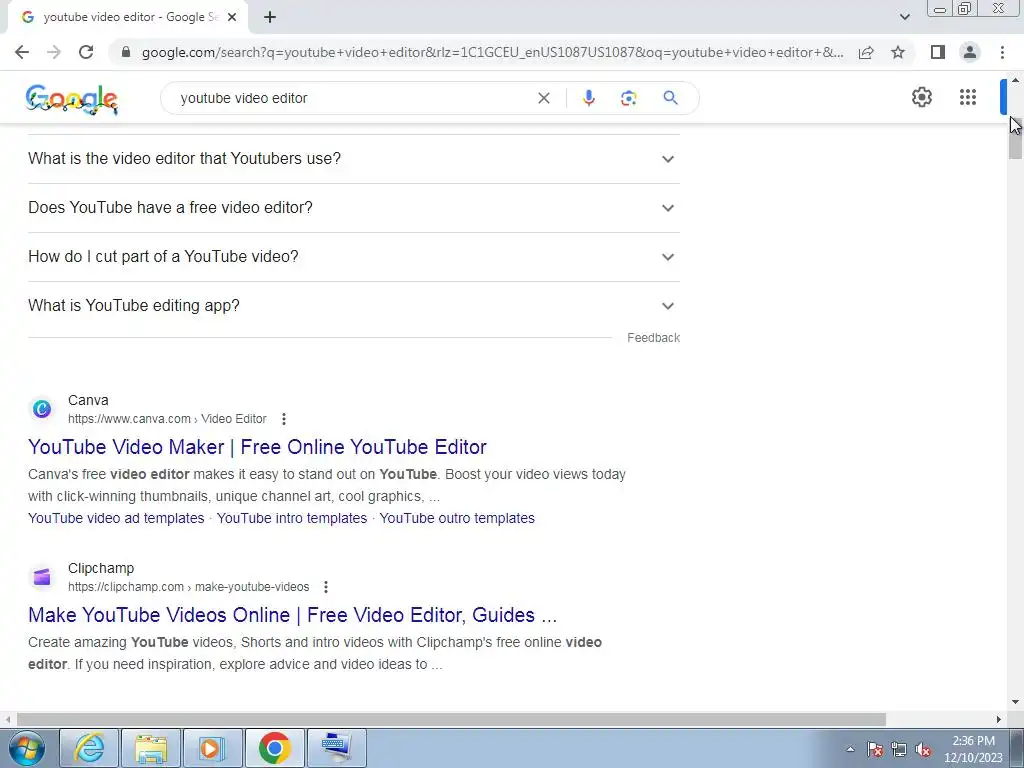This screenshot has height=768, width=1024.
Task: Open the tab search dropdown arrow
Action: pos(904,17)
